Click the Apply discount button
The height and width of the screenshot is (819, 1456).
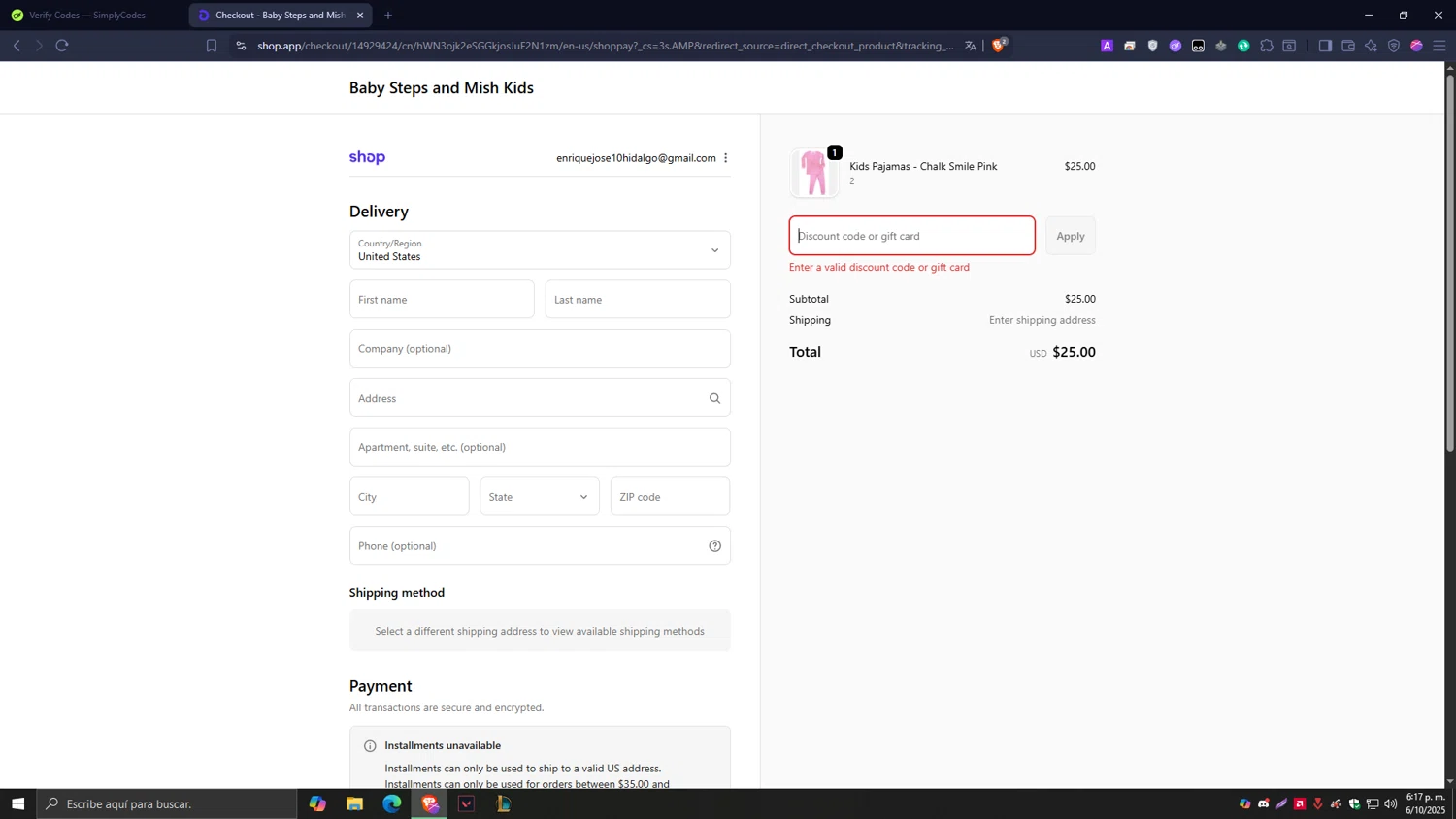(x=1071, y=236)
